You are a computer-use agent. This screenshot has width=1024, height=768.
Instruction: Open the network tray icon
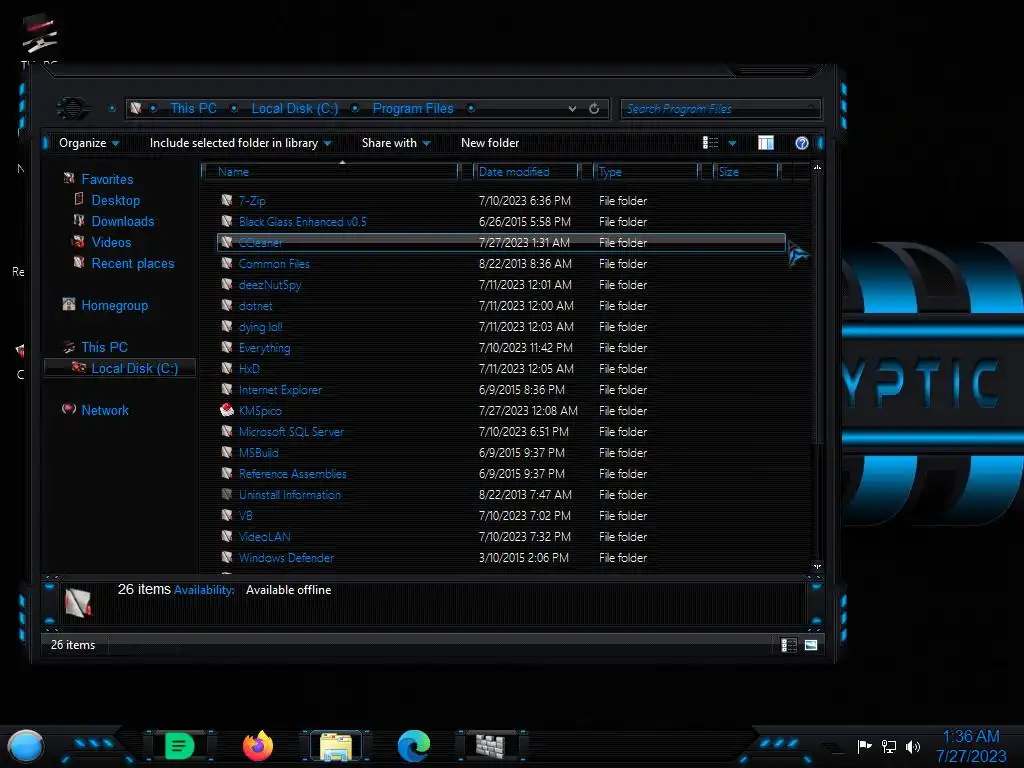click(x=889, y=746)
